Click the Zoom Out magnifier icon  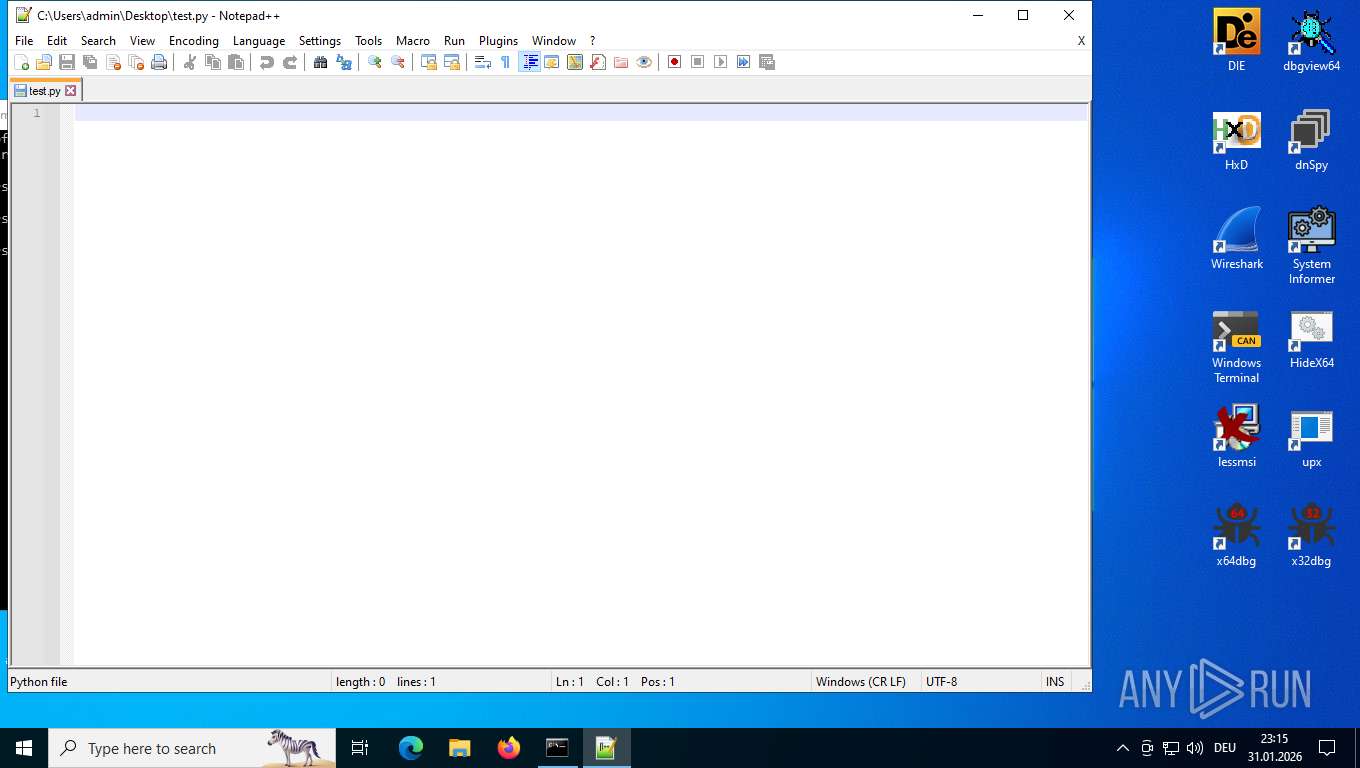[398, 62]
